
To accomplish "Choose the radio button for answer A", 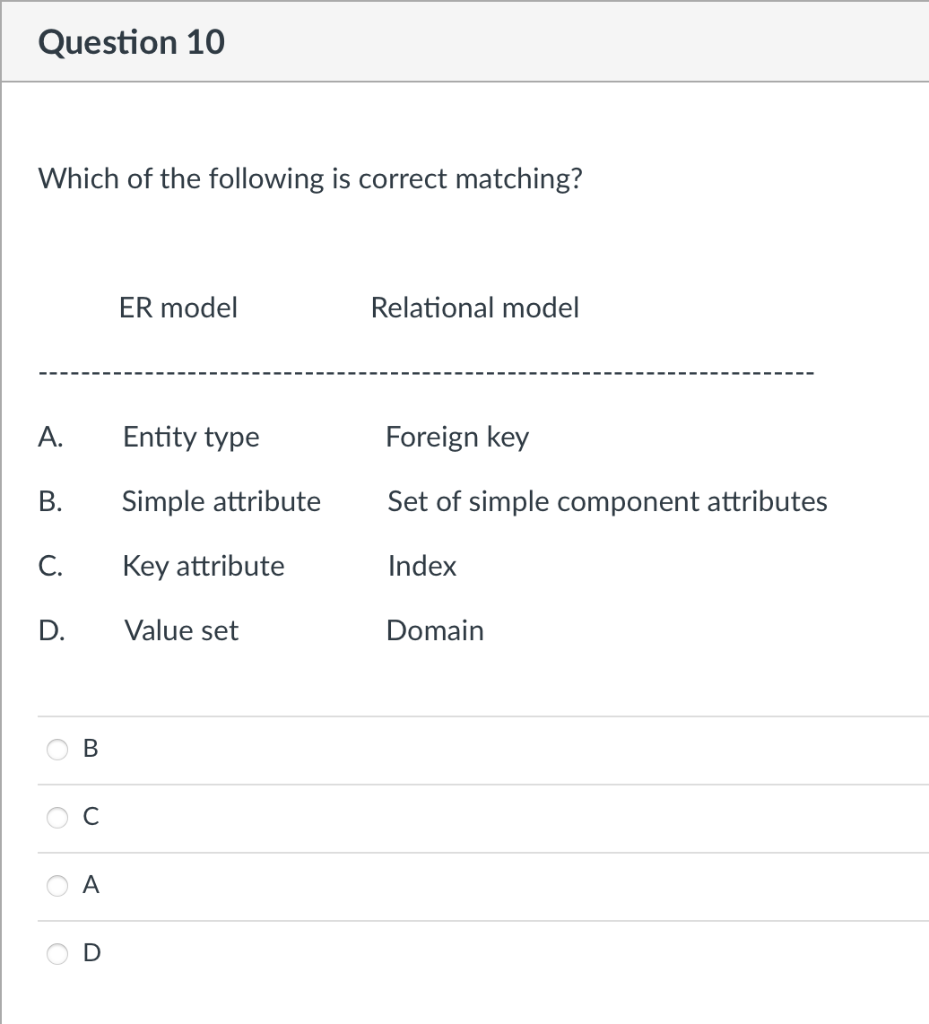I will [x=58, y=885].
